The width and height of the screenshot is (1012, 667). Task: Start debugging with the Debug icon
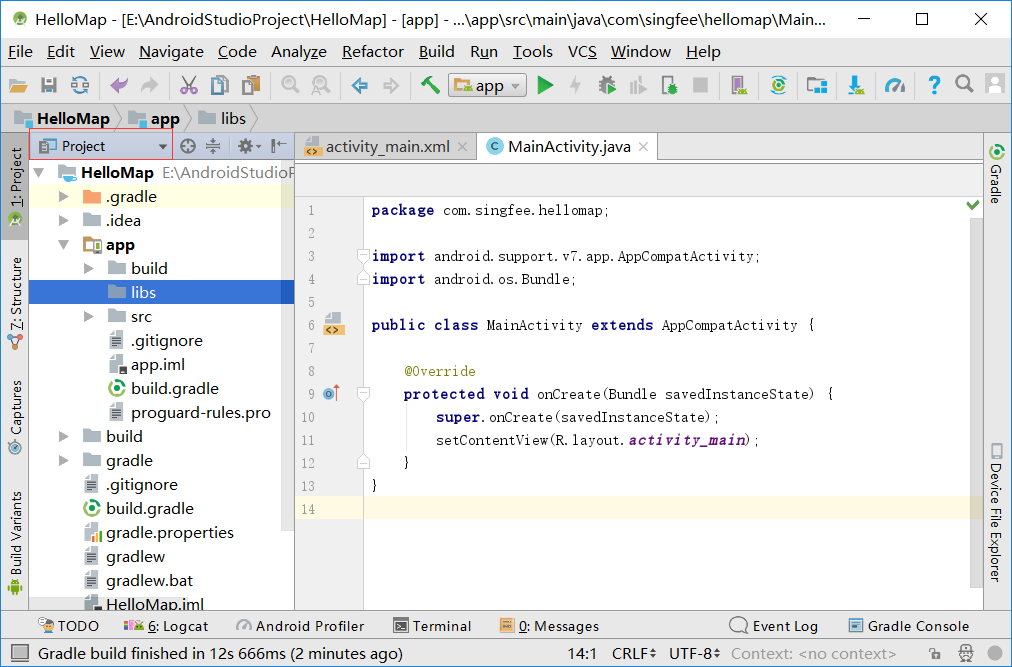click(x=608, y=85)
